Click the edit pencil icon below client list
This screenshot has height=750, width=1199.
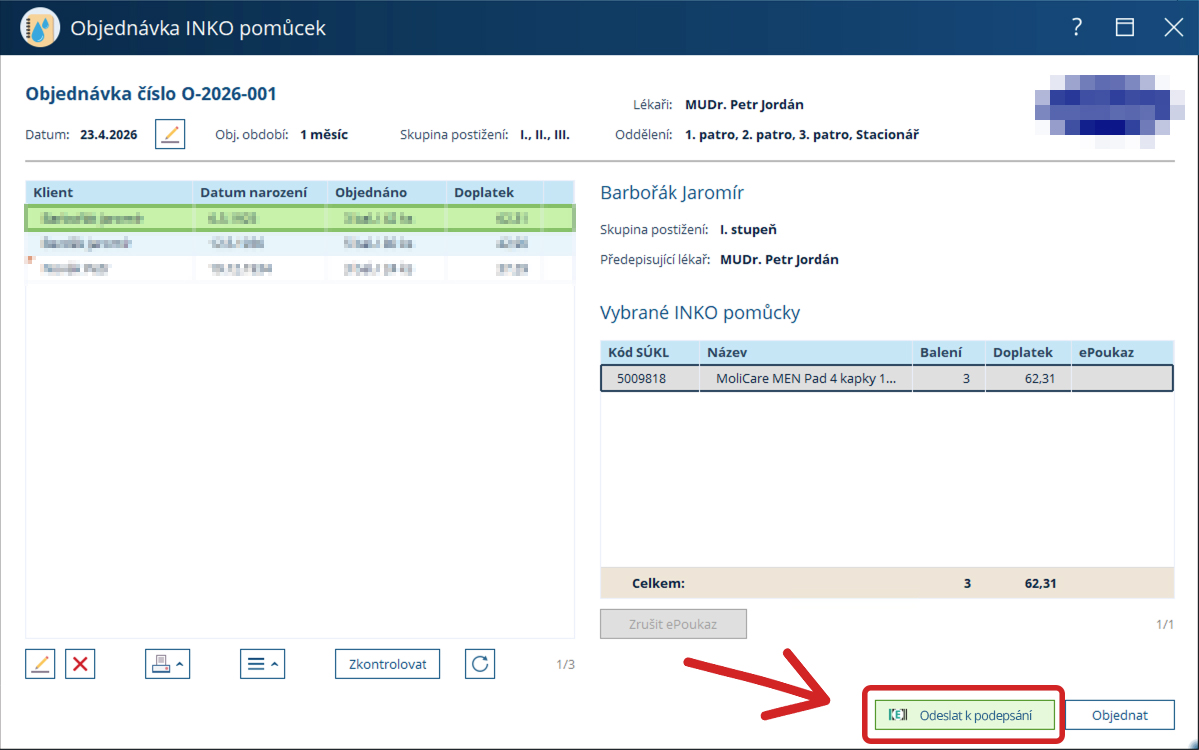tap(40, 664)
